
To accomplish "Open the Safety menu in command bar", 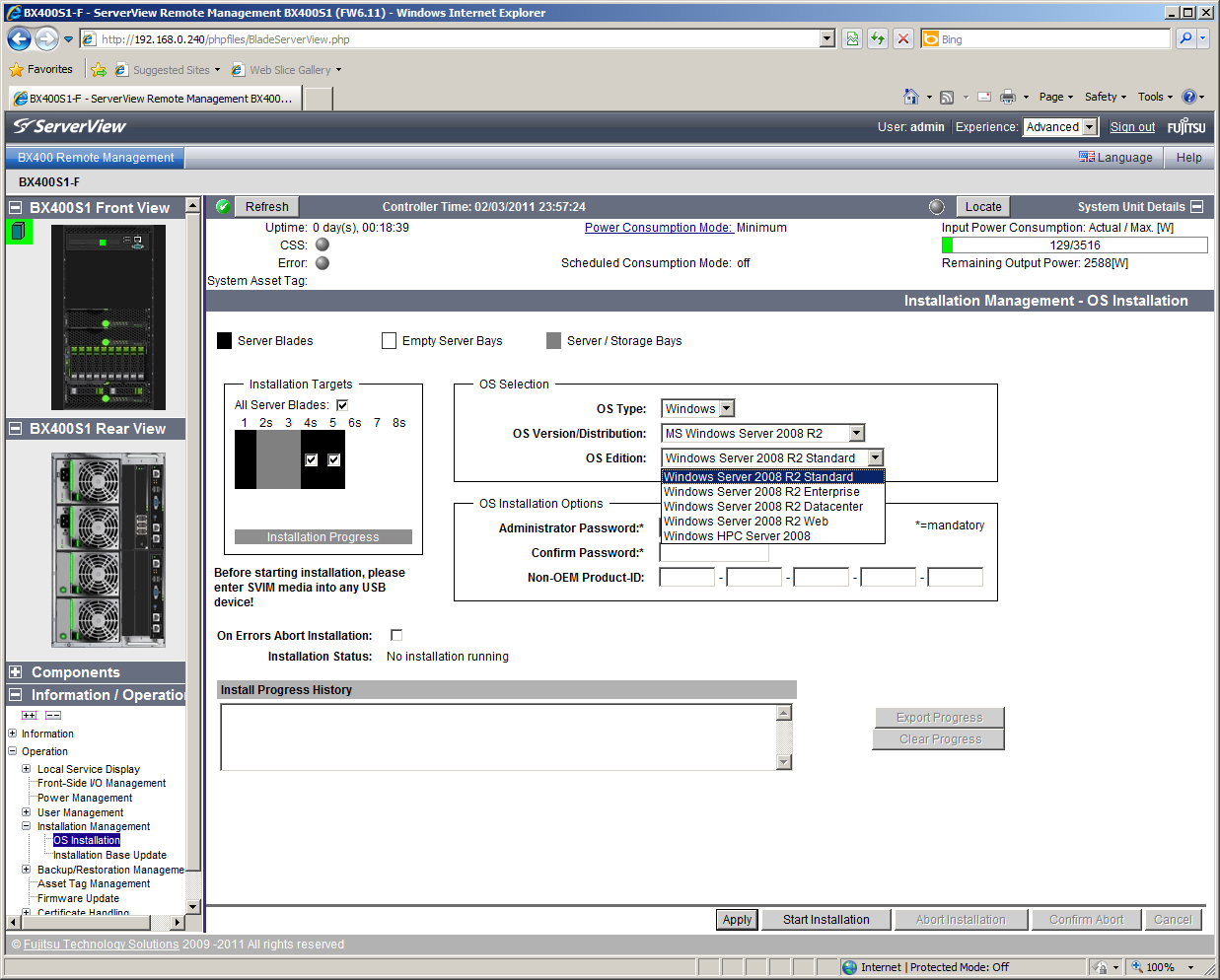I will pos(1106,97).
